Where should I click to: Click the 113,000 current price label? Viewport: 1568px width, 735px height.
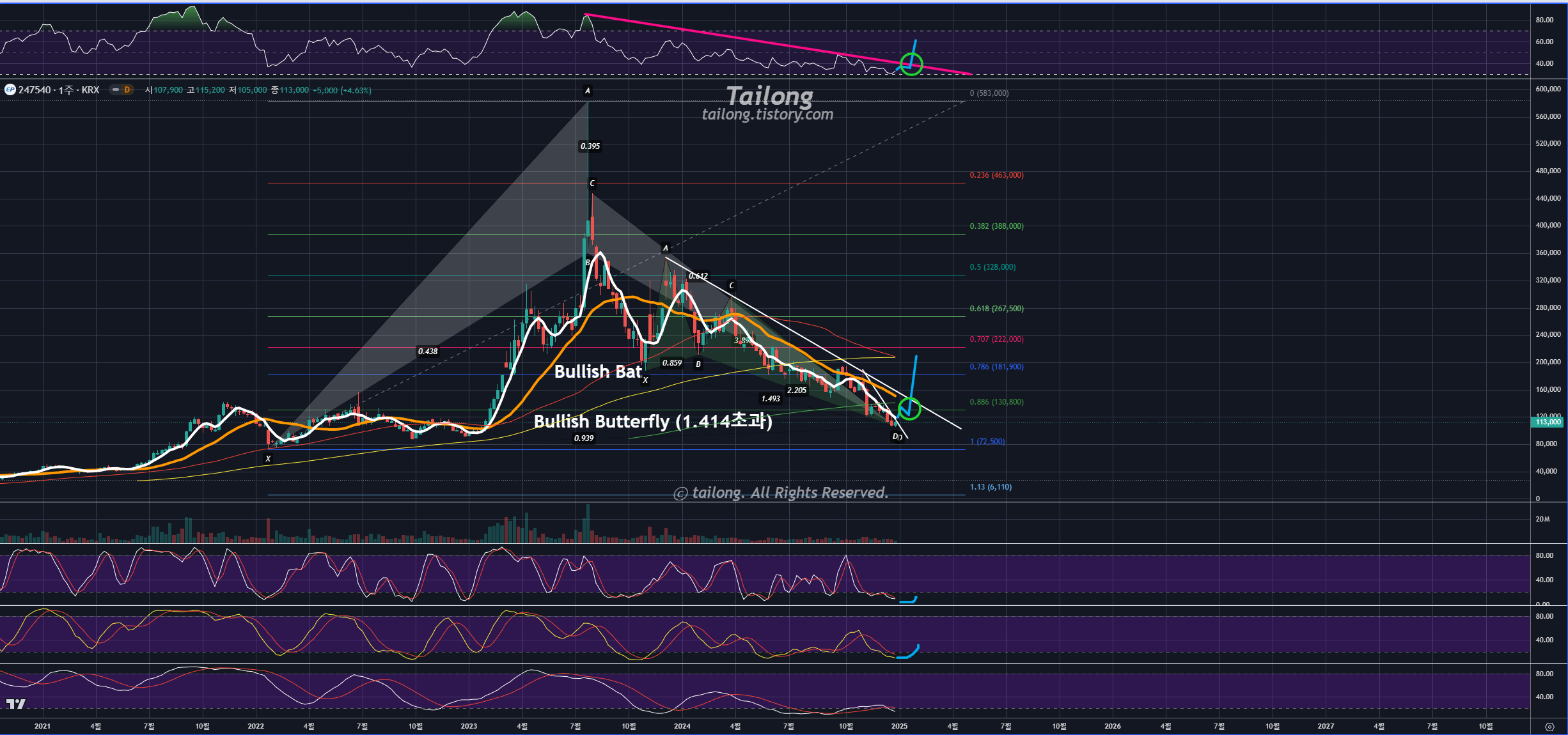click(1548, 422)
